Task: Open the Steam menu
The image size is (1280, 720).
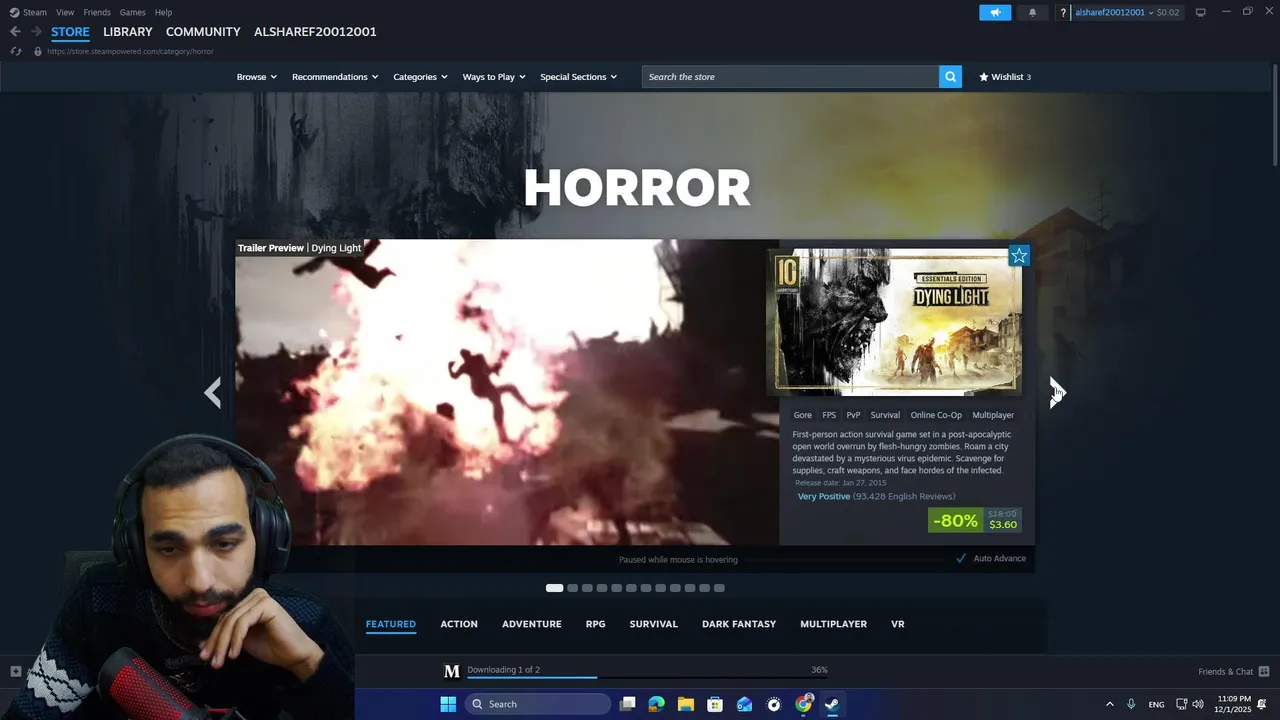Action: [x=28, y=12]
